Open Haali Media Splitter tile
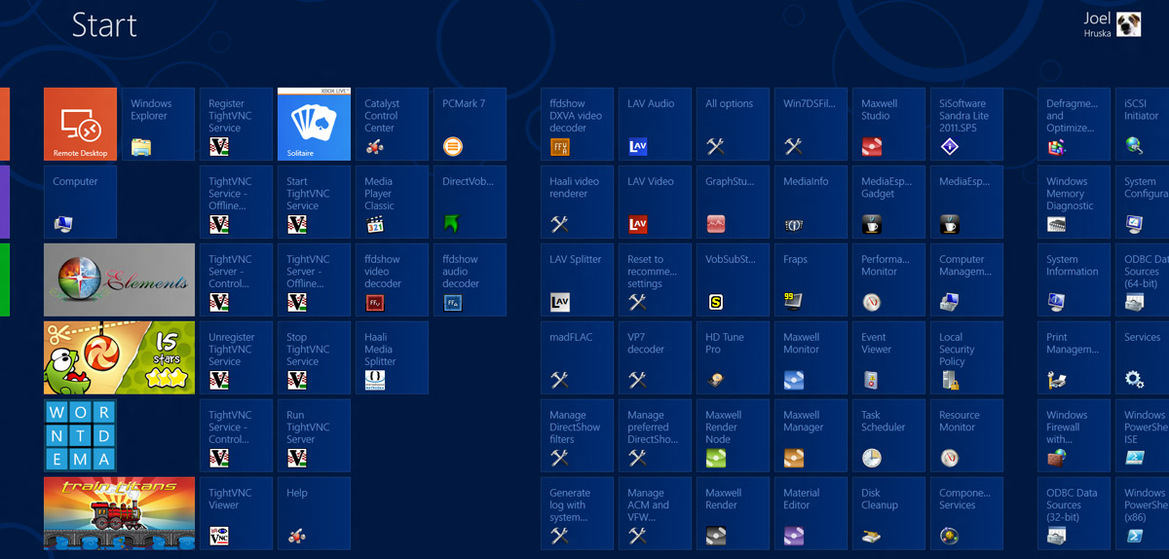The image size is (1169, 559). point(392,358)
